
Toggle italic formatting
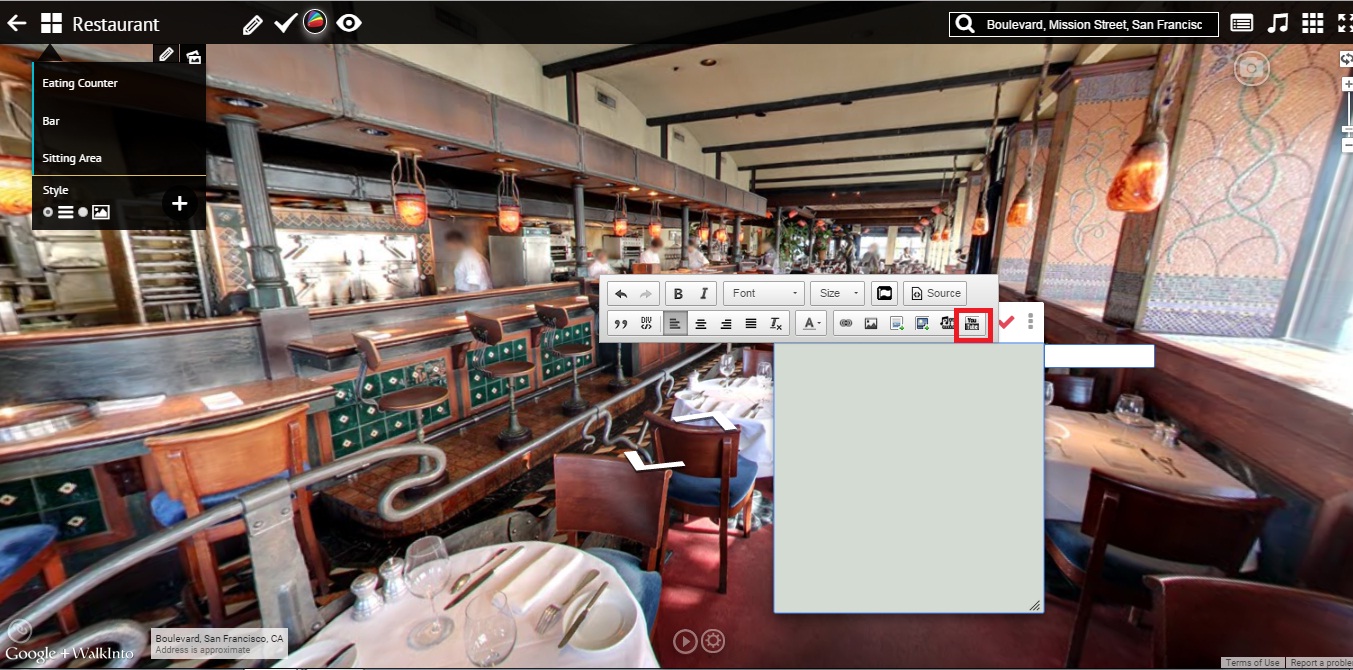(x=703, y=293)
